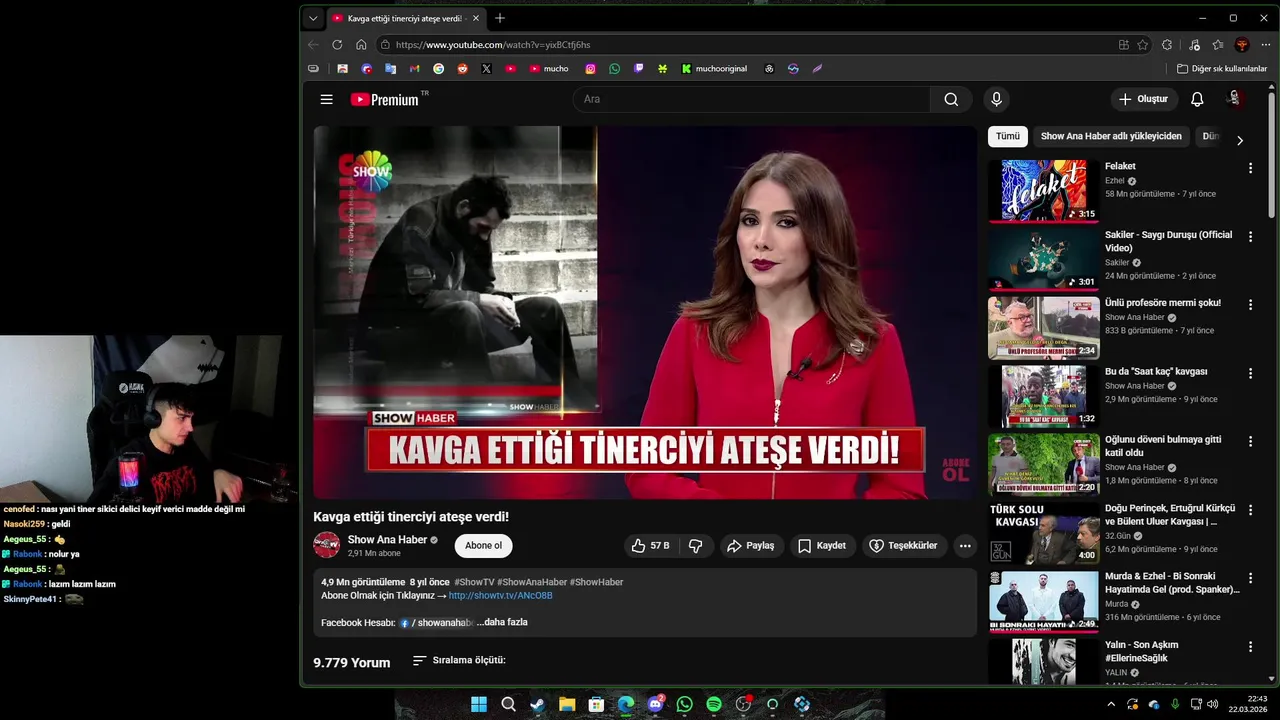The width and height of the screenshot is (1280, 720).
Task: Open the muchooriginal bookmark
Action: pyautogui.click(x=714, y=69)
